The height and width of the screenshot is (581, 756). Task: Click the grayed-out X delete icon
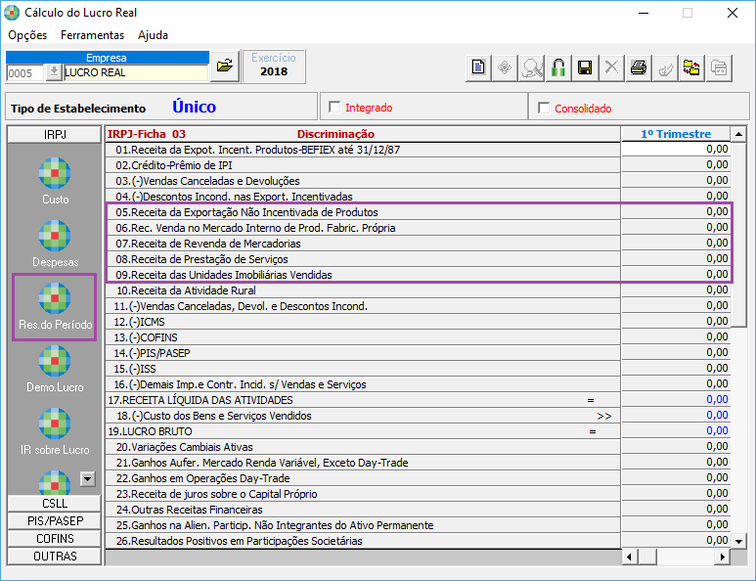point(611,67)
